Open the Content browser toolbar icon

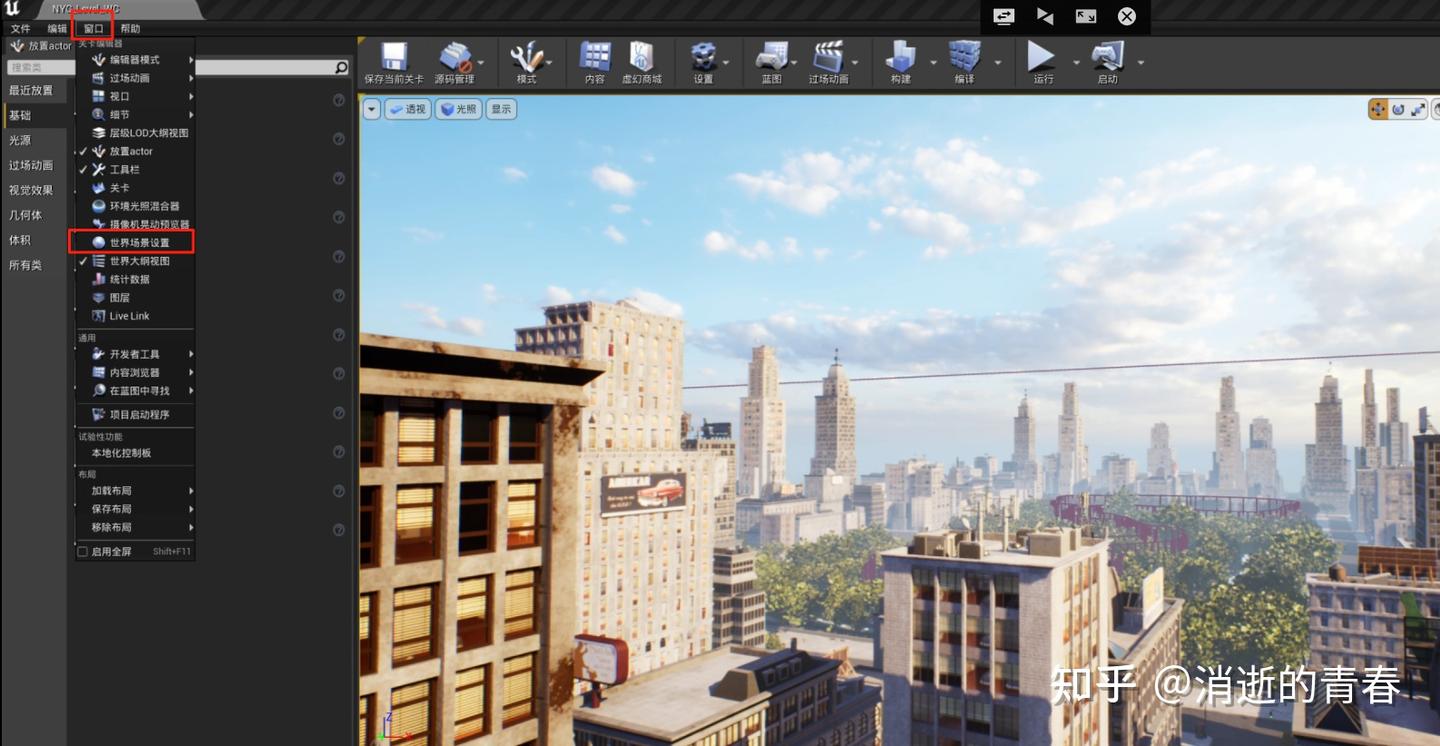[x=595, y=62]
